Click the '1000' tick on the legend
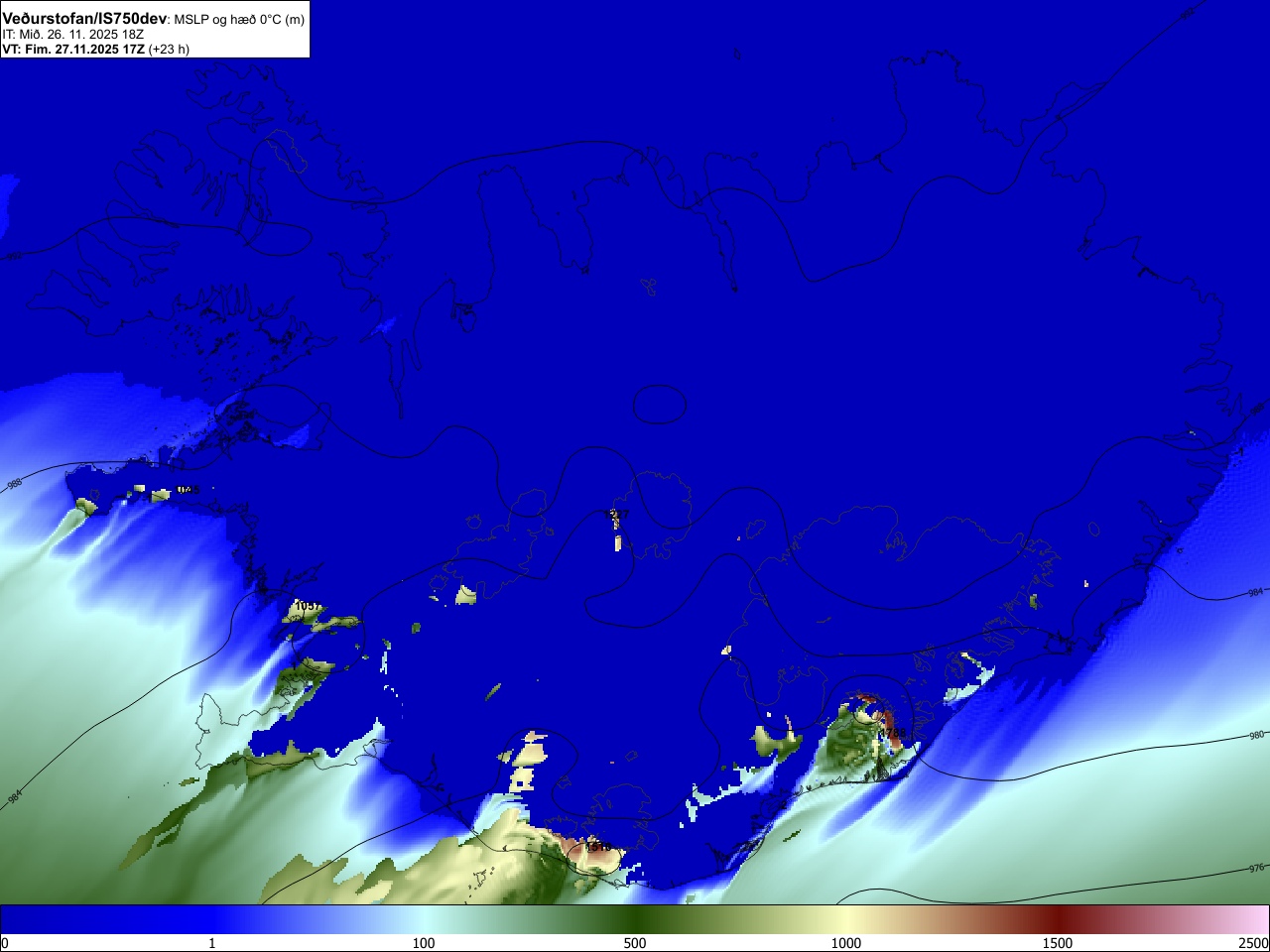The width and height of the screenshot is (1270, 952). point(846,943)
